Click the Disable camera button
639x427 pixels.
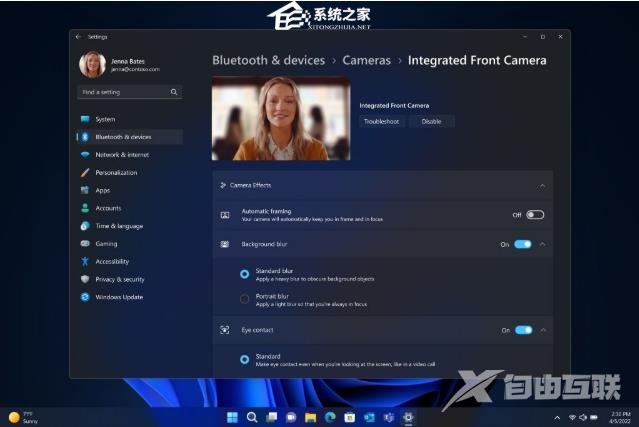[x=432, y=121]
